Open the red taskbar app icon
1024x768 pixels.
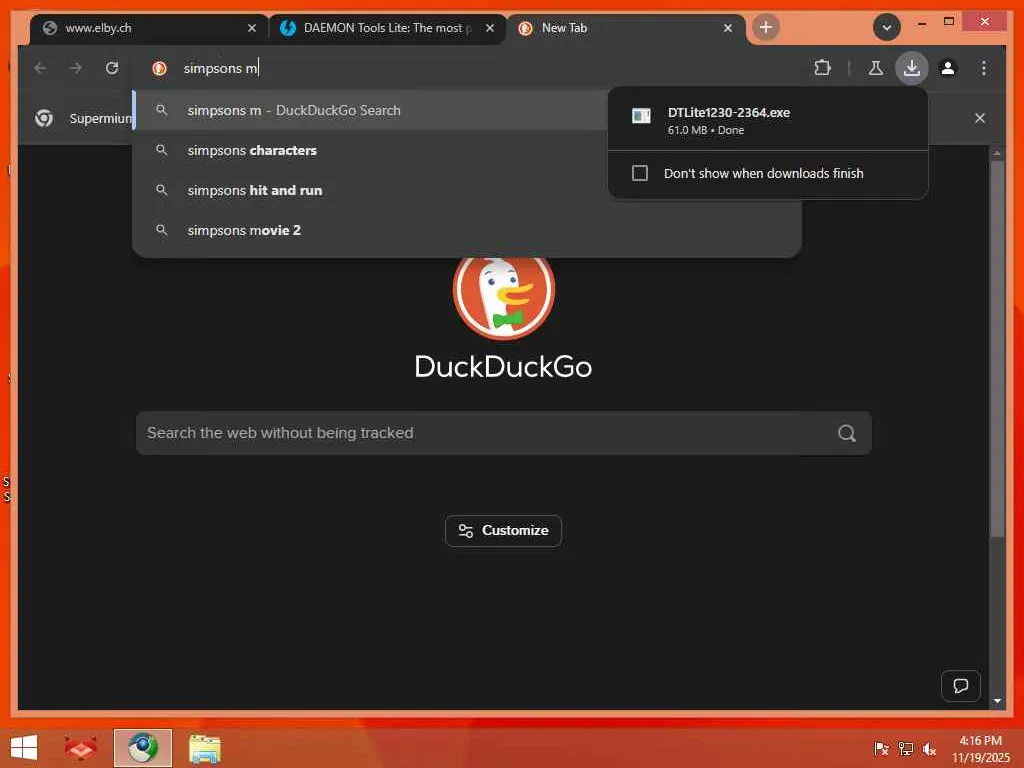coord(80,748)
